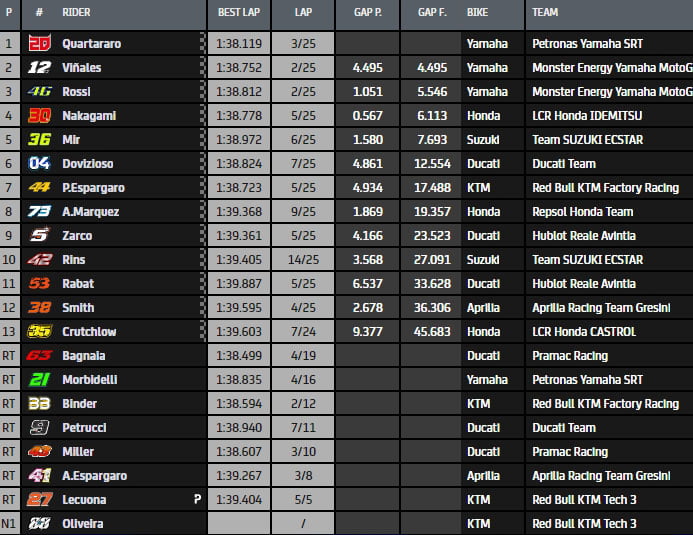Click the RIDER column header
This screenshot has width=693, height=535.
[76, 14]
